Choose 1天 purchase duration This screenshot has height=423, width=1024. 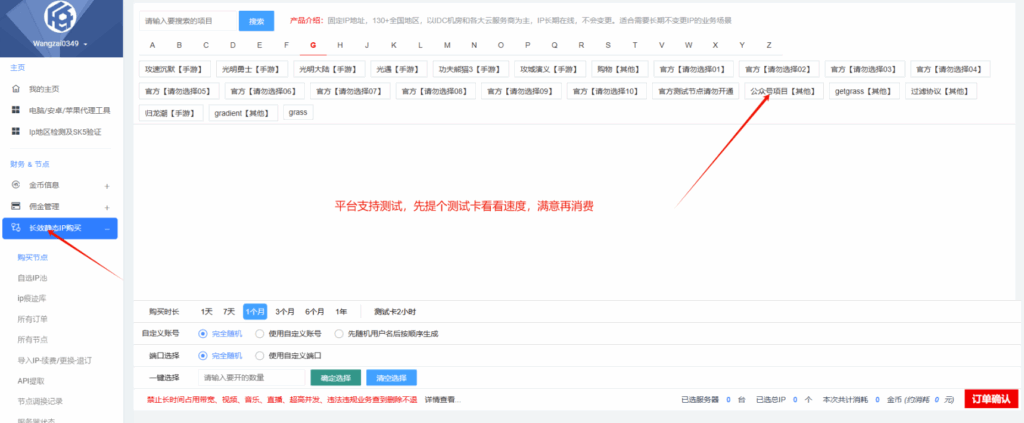tap(207, 311)
